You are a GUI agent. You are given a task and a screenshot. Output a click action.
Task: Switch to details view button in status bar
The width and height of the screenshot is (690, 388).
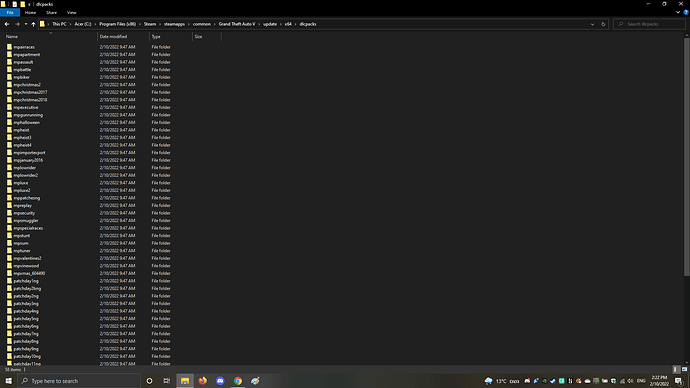[676, 370]
